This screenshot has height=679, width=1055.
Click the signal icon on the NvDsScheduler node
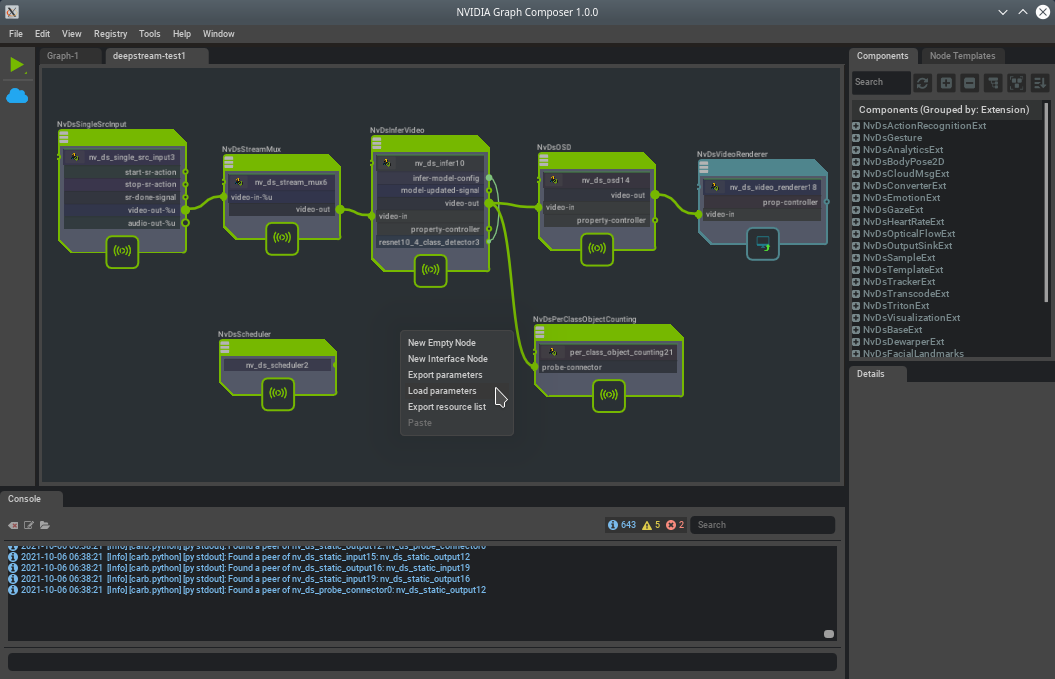click(278, 394)
